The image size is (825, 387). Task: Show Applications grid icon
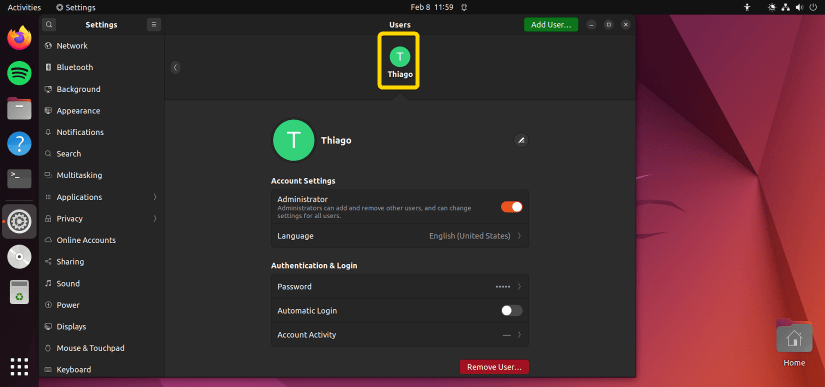19,366
